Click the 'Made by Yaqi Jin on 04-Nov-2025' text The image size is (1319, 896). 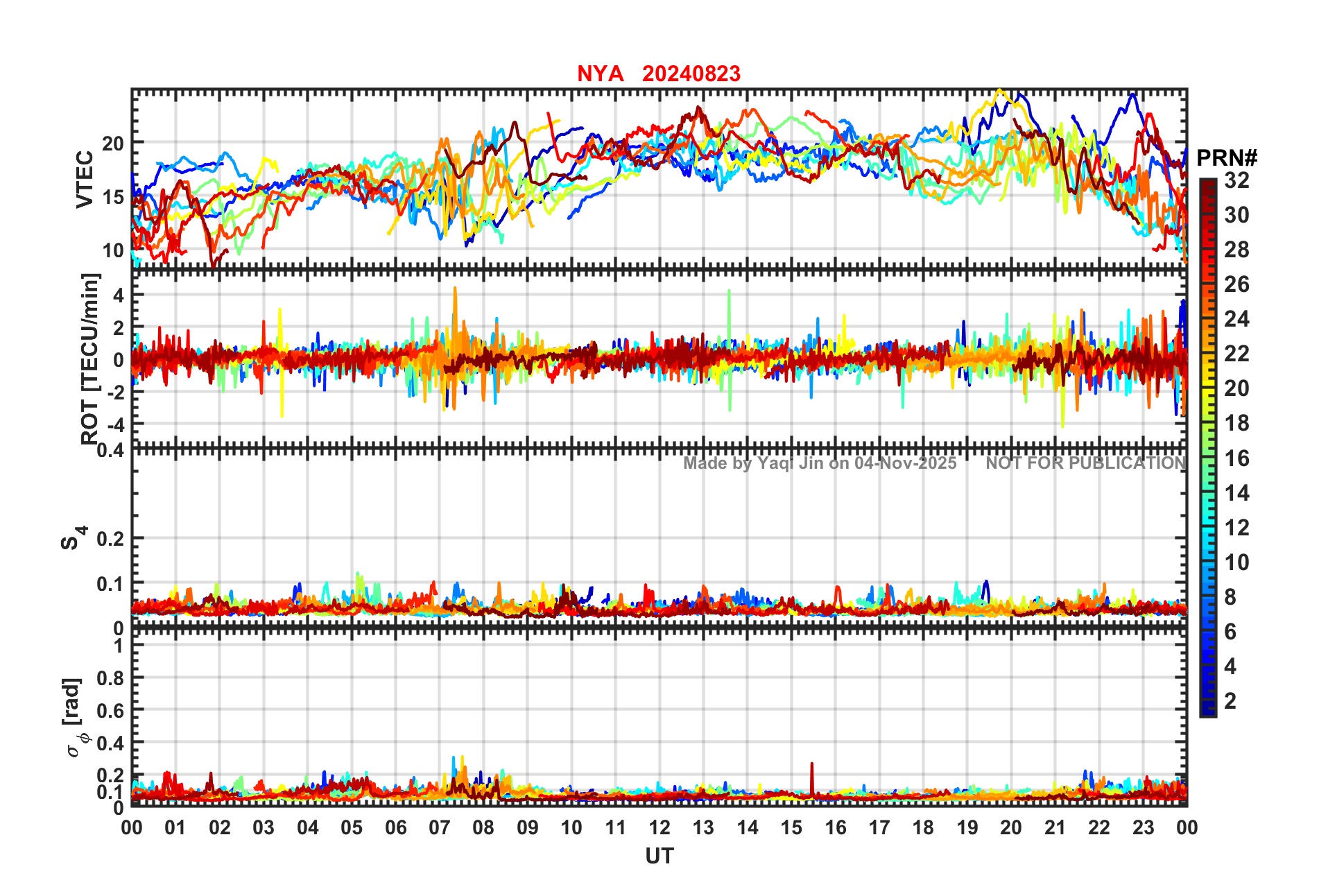click(820, 463)
